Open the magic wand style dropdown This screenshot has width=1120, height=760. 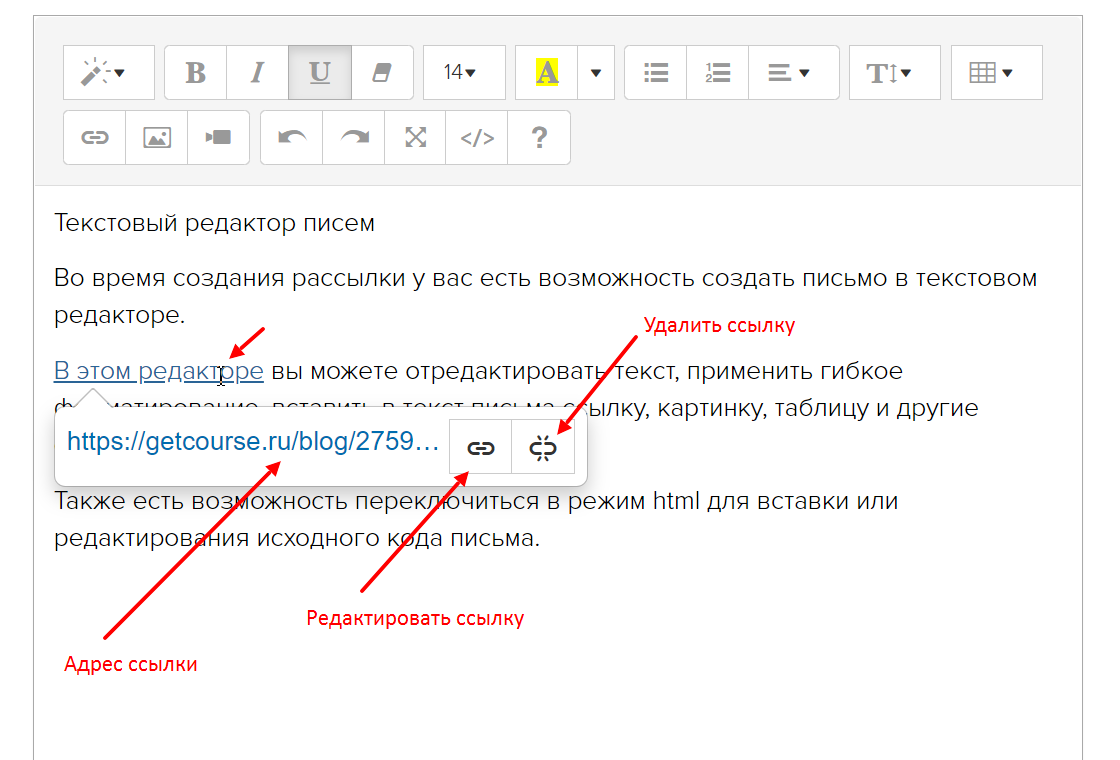coord(108,73)
